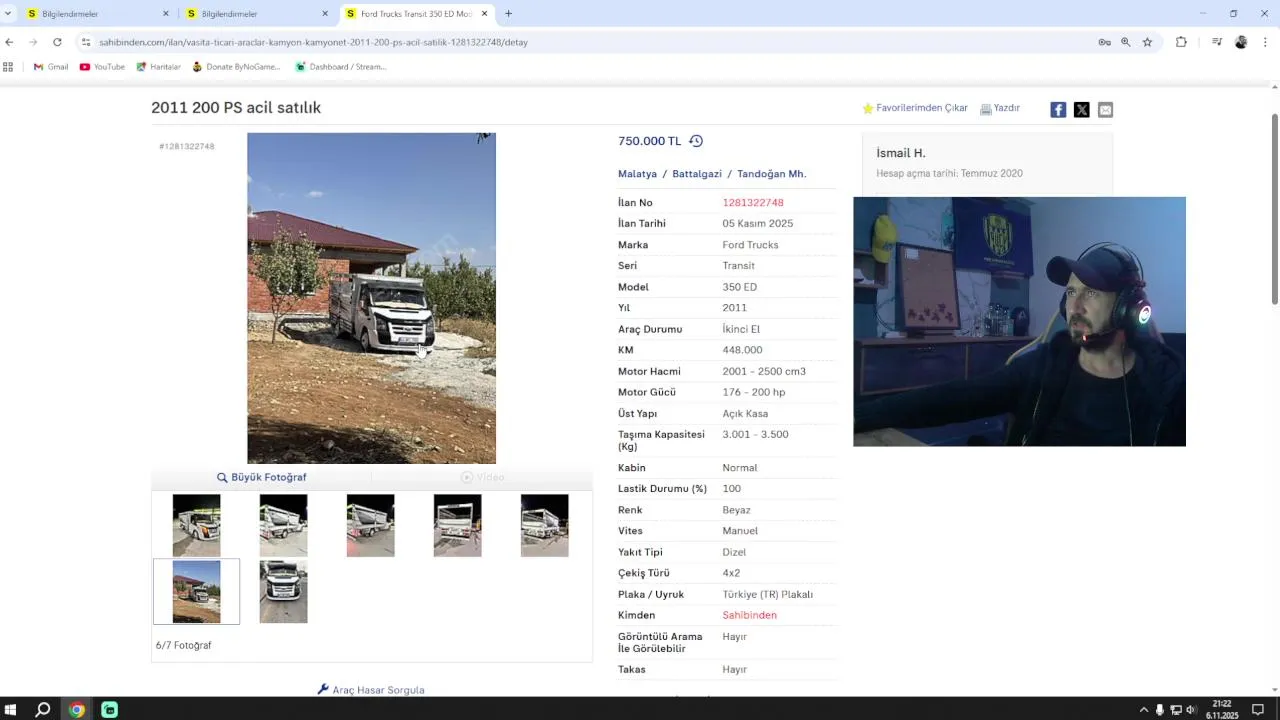Open the Gmail bookmark
Image resolution: width=1280 pixels, height=720 pixels.
click(x=51, y=67)
